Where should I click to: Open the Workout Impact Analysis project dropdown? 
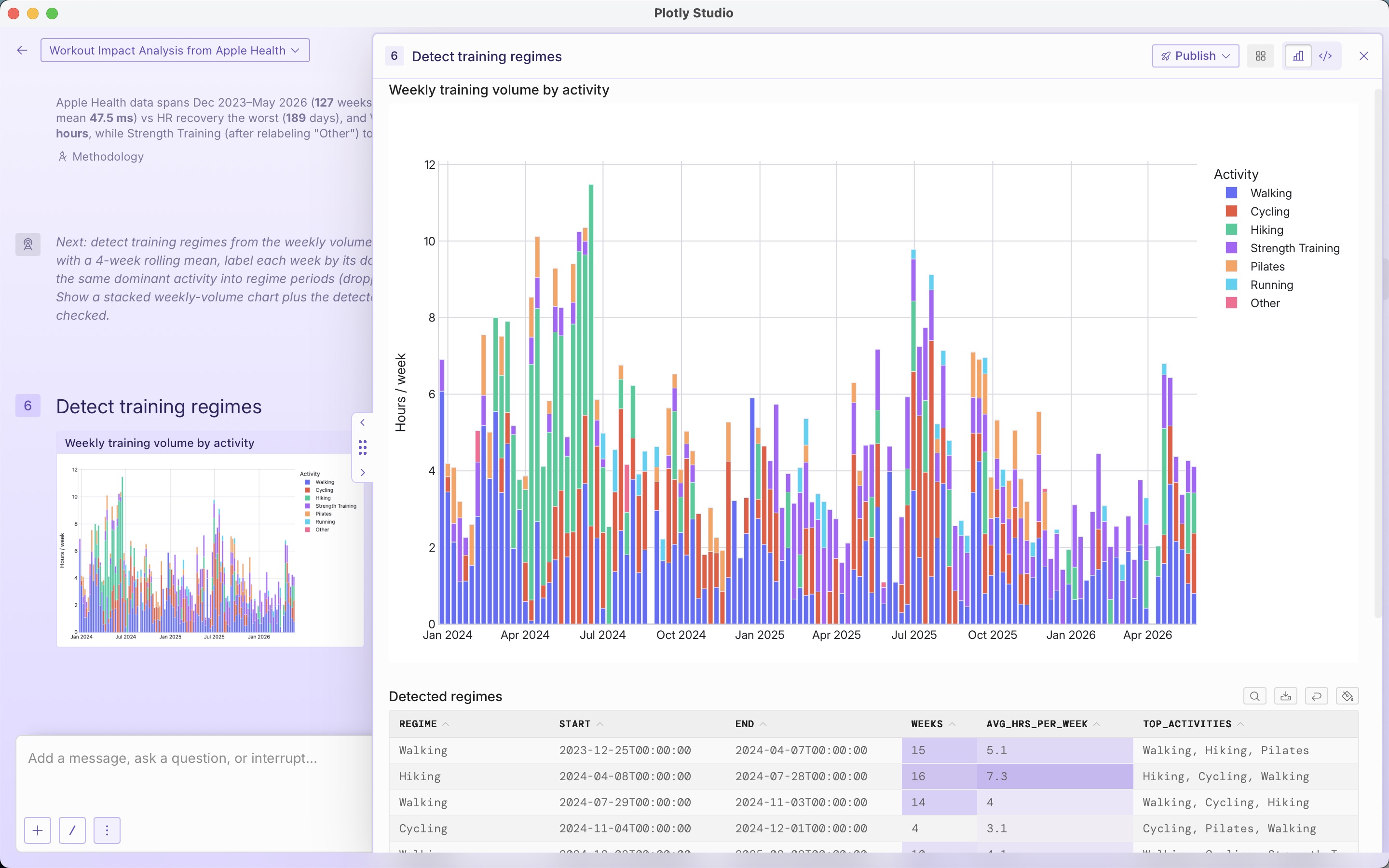point(175,51)
